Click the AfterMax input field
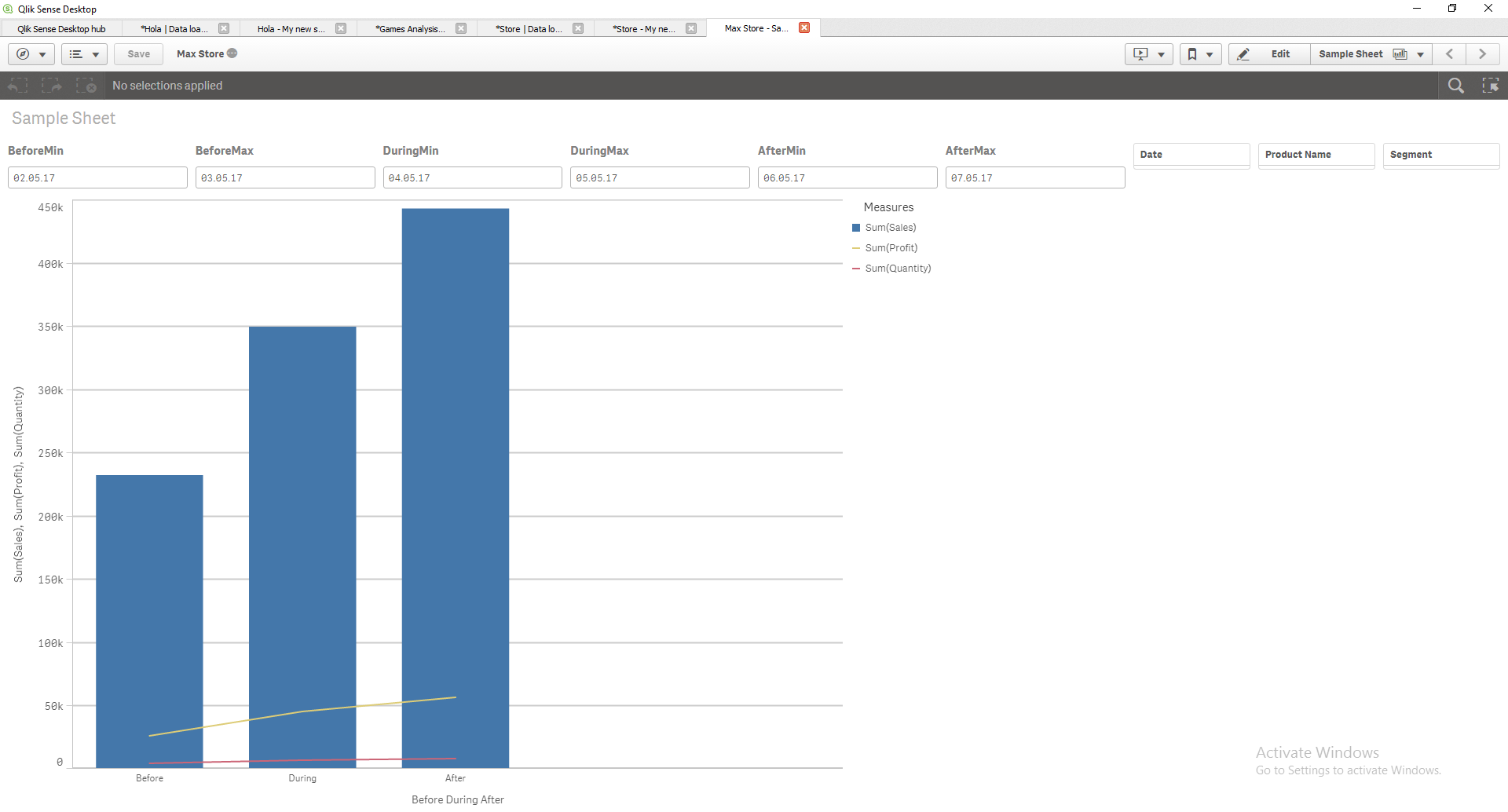The height and width of the screenshot is (812, 1508). coord(1035,177)
